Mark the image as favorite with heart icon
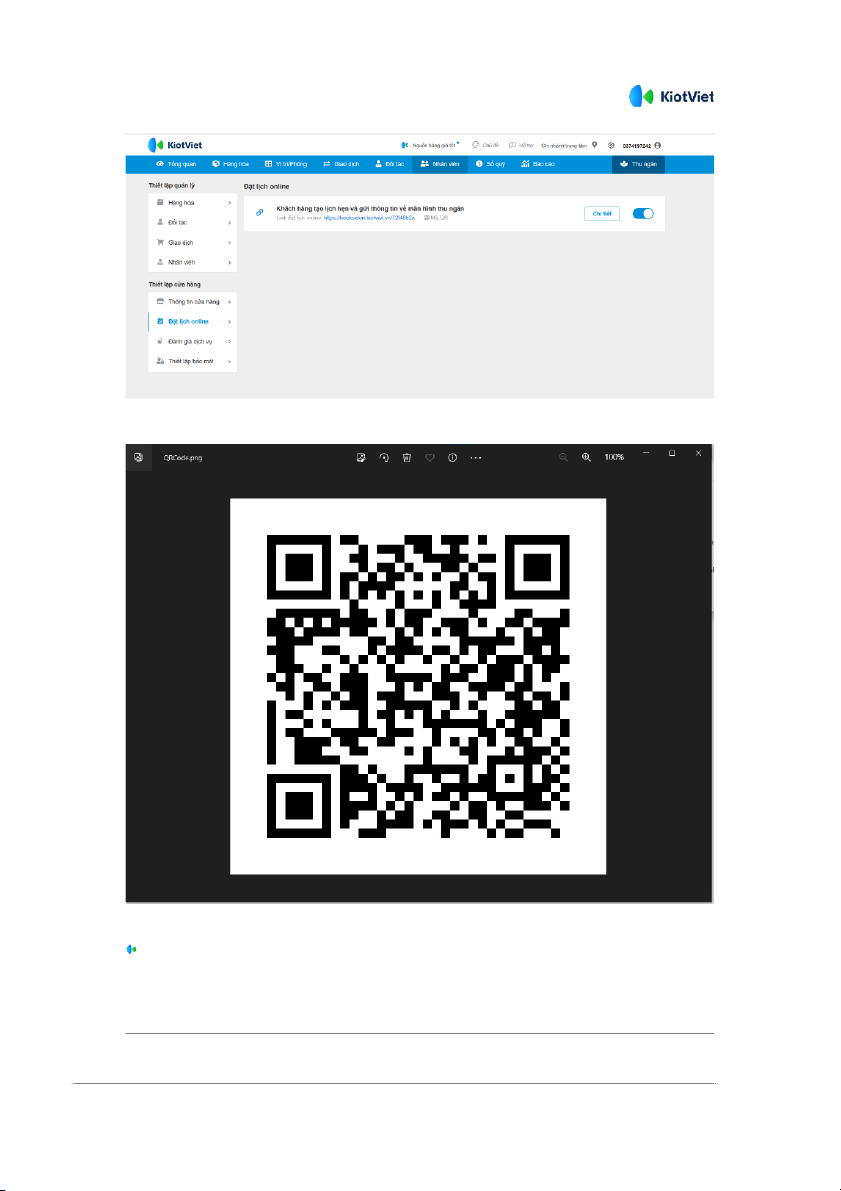Screen dimensions: 841x1191 429,457
